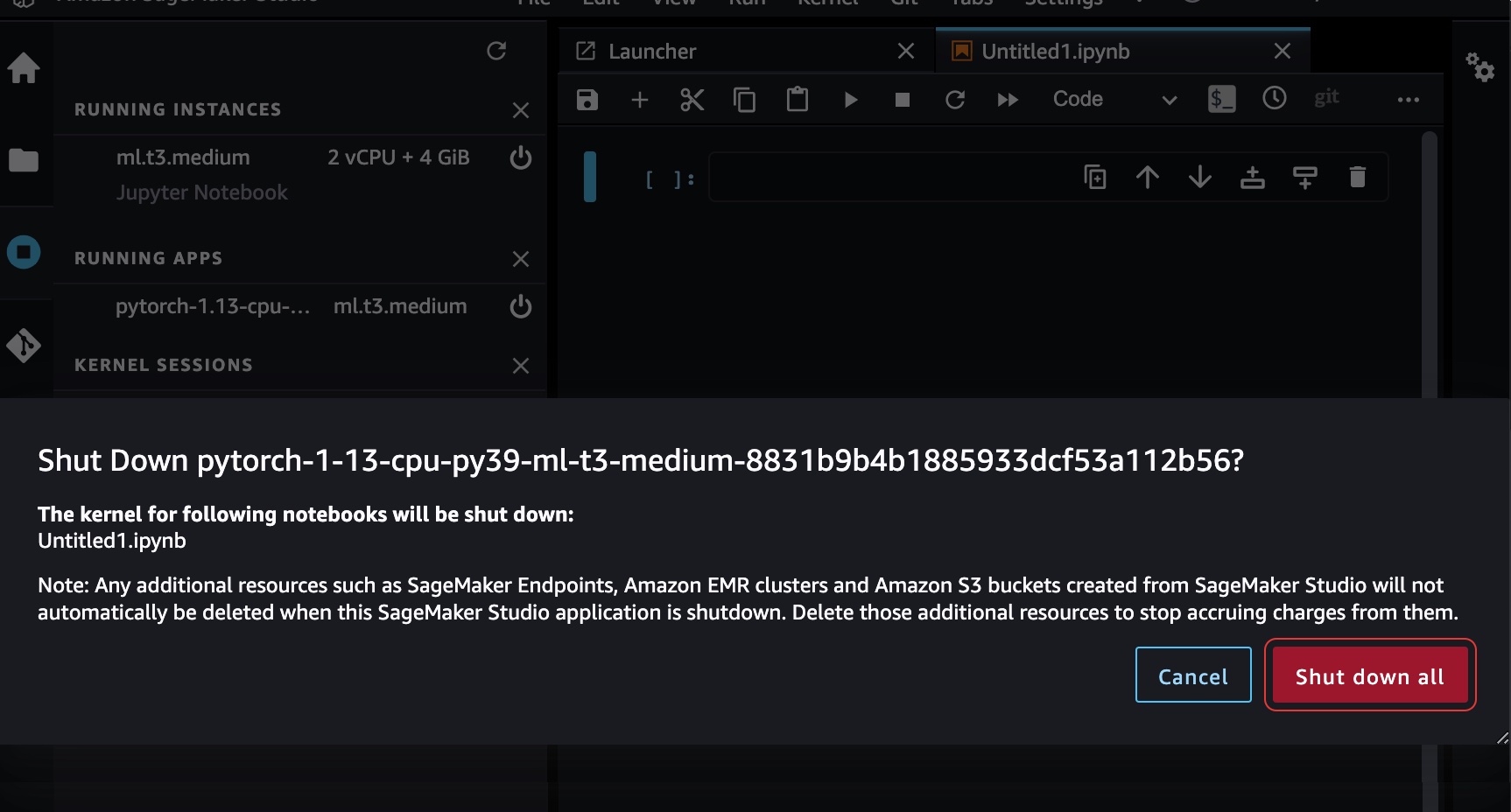Click the ml.t3.medium label in the pytorch app row
Screen dimensions: 1511x812
coord(400,306)
